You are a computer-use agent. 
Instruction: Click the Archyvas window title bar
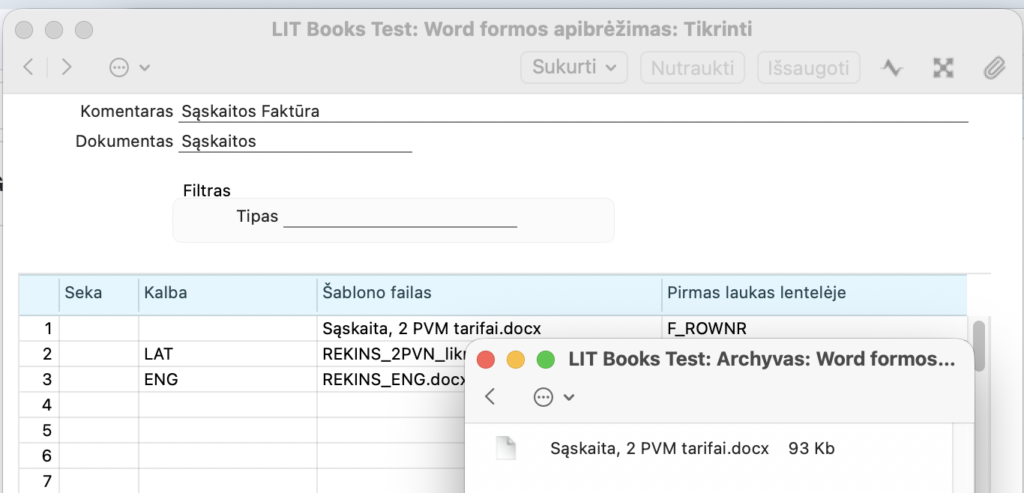[x=761, y=359]
